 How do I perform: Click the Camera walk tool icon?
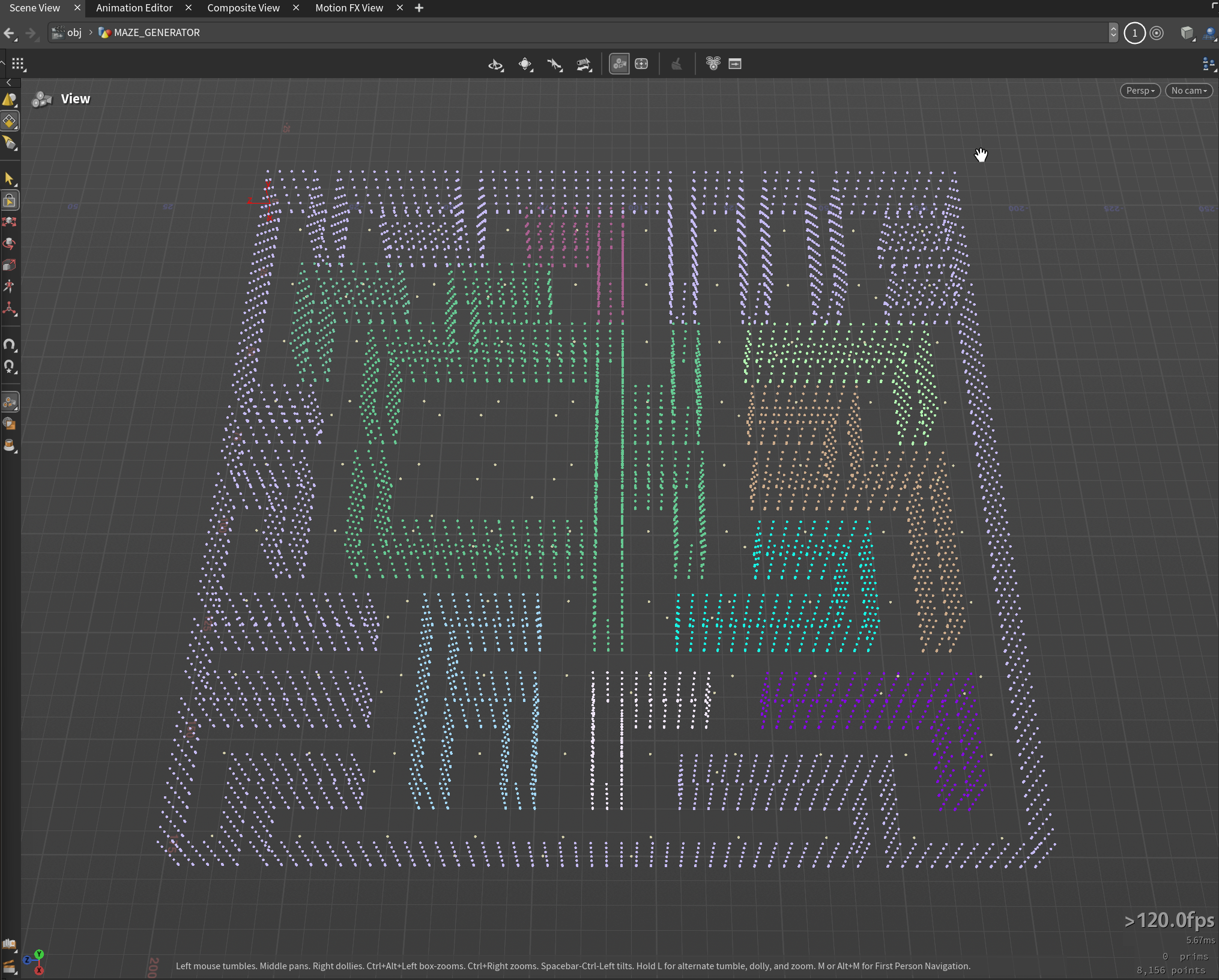click(584, 64)
